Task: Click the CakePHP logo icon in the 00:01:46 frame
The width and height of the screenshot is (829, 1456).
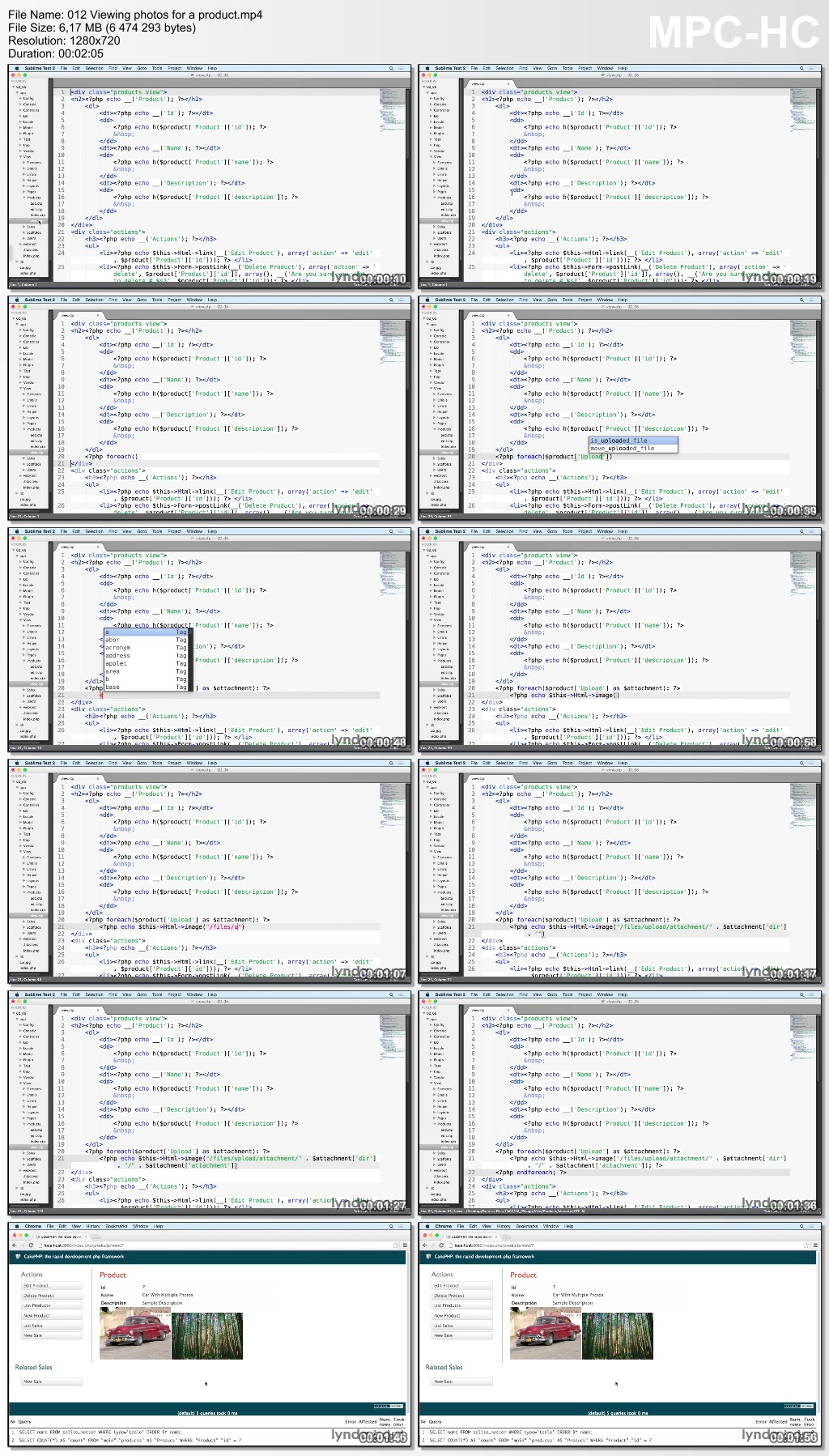Action: tap(19, 1257)
